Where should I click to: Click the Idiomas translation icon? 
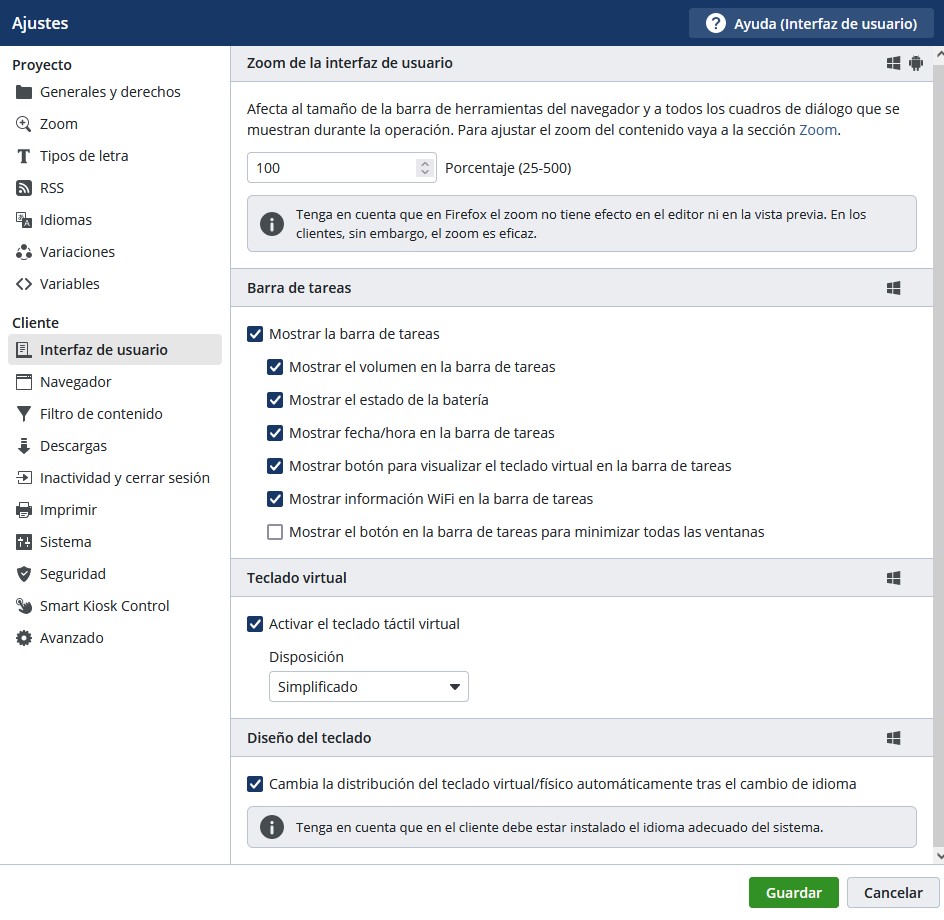coord(24,220)
